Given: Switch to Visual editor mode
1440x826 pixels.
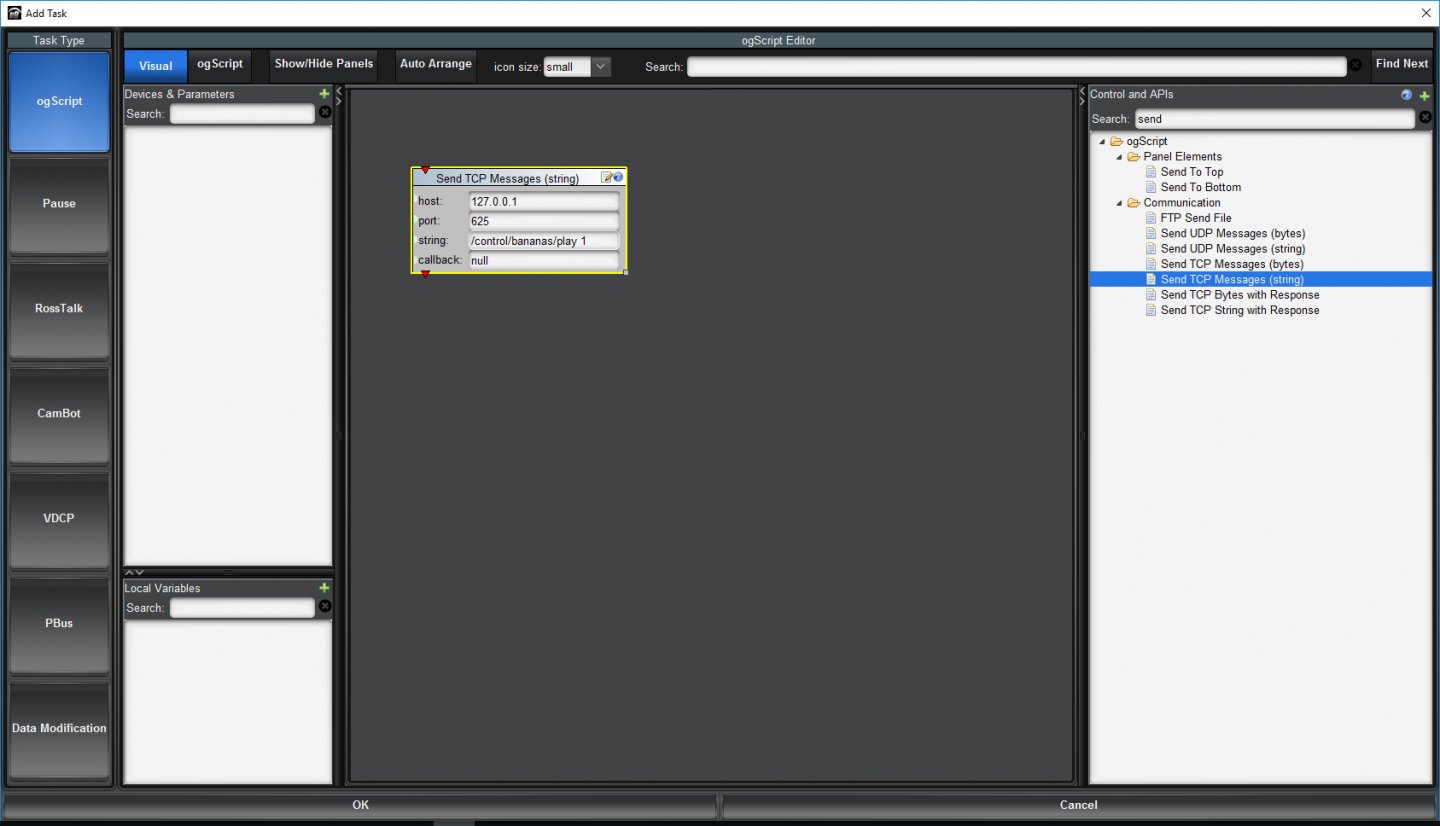Looking at the screenshot, I should click(155, 66).
